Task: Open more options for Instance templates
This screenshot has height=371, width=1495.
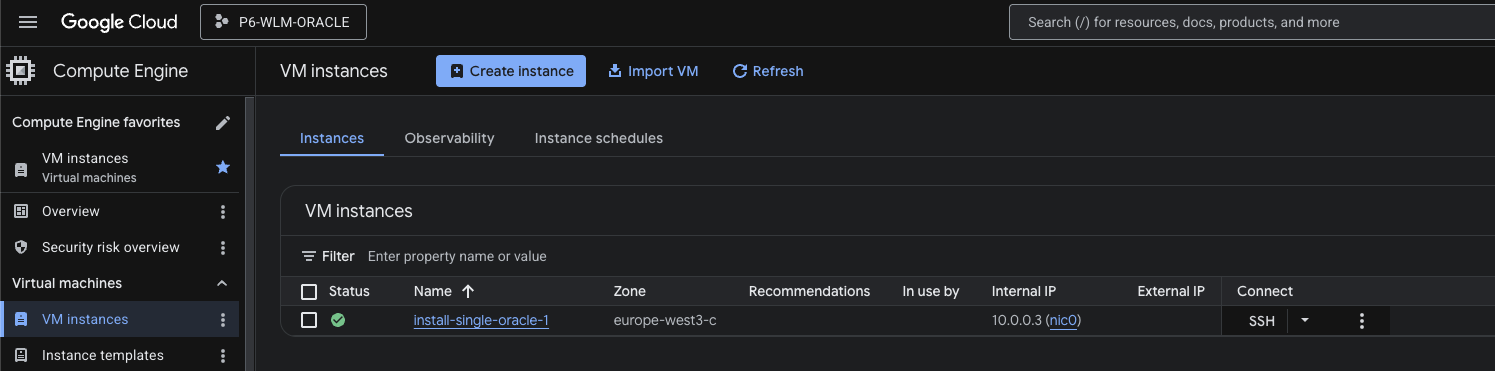Action: 223,355
